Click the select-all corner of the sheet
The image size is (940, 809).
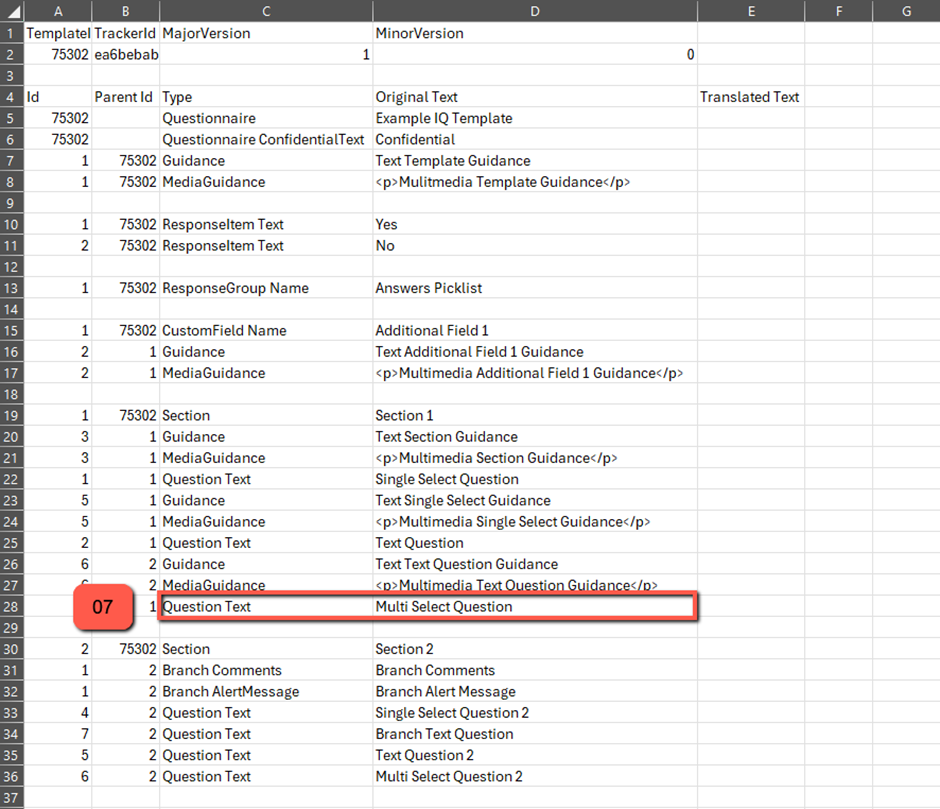[x=11, y=11]
